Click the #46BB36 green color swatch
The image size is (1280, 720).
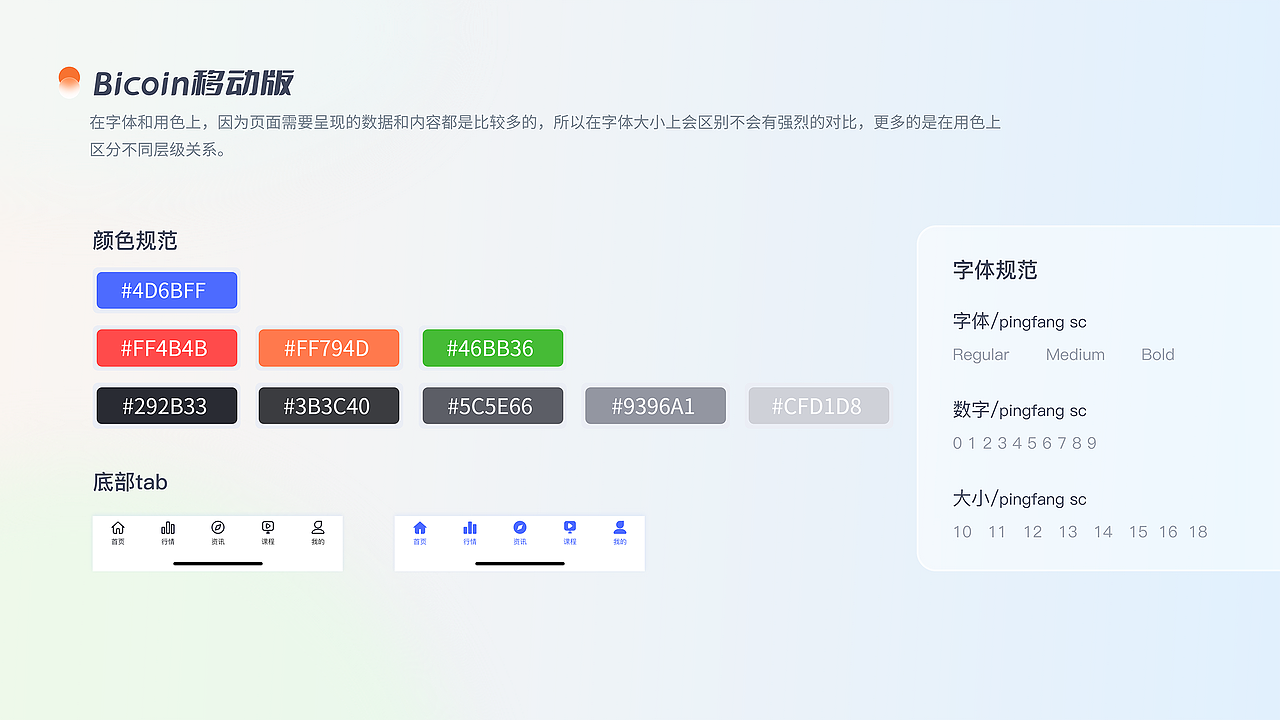pyautogui.click(x=492, y=348)
